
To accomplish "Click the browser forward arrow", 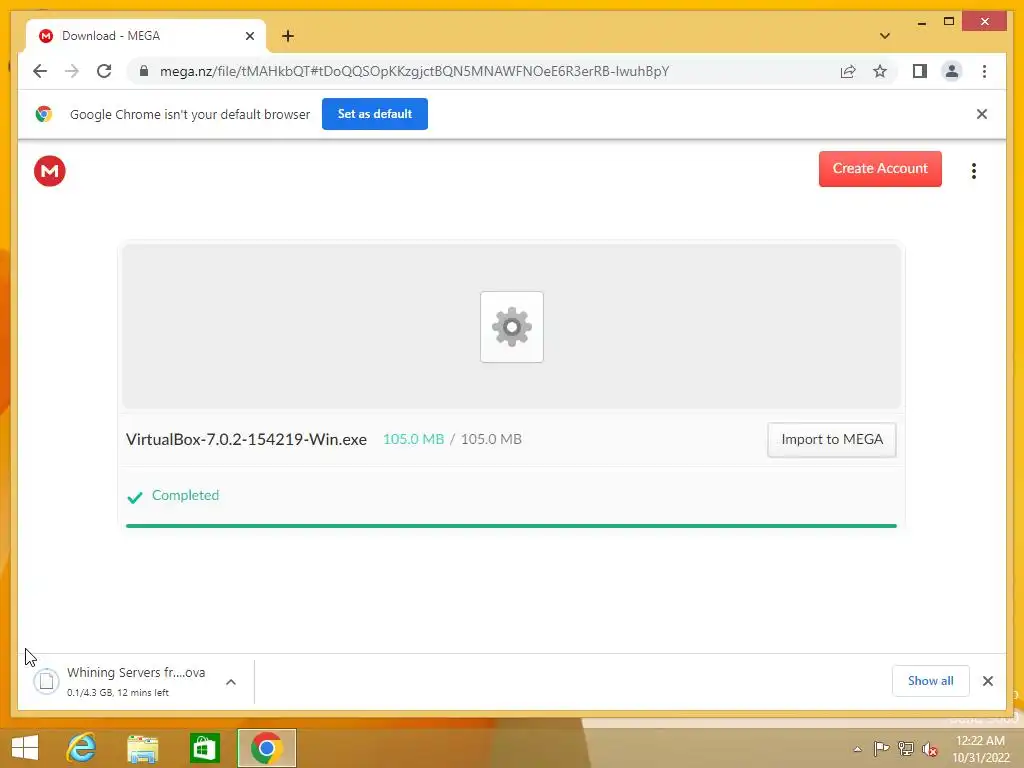I will pos(72,71).
